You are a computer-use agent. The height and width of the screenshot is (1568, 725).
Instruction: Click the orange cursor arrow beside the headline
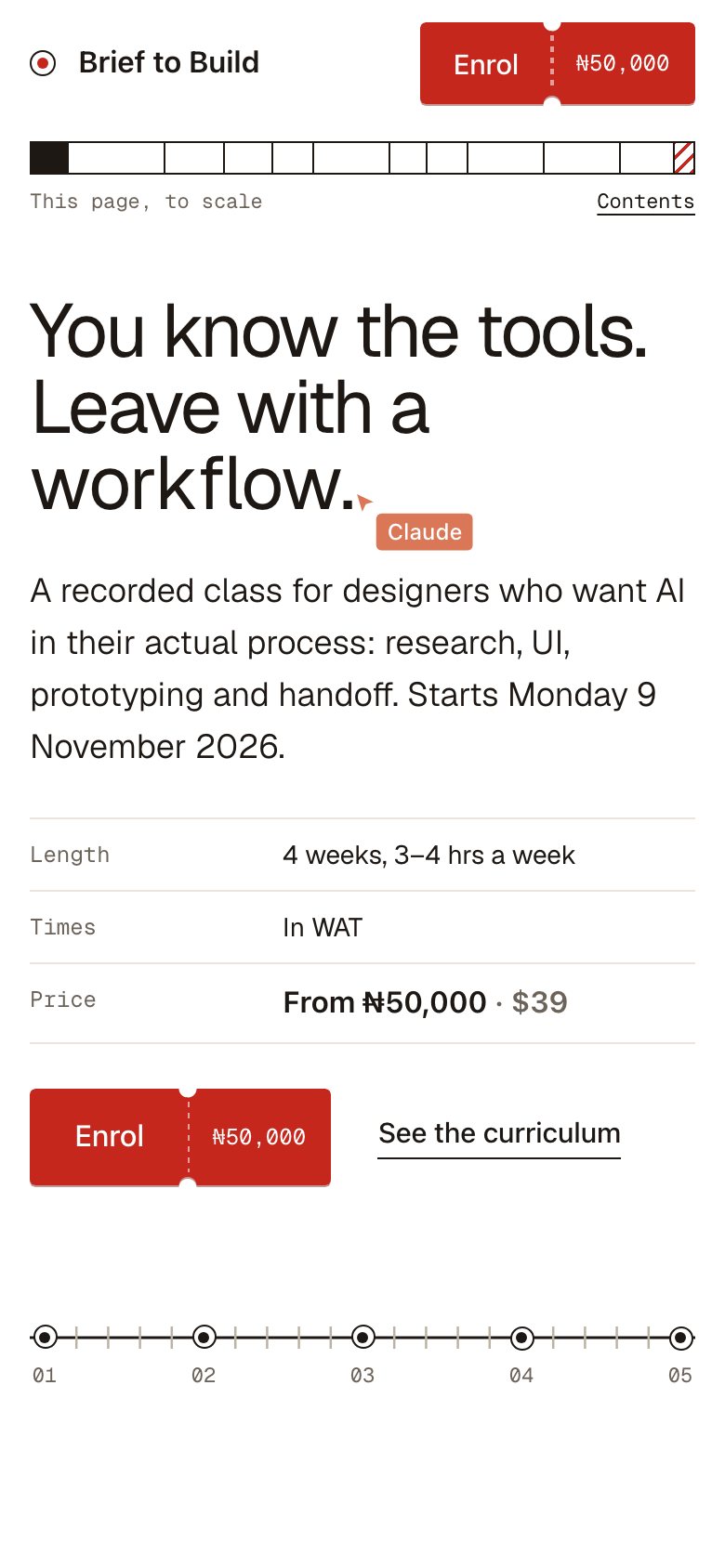pyautogui.click(x=363, y=503)
